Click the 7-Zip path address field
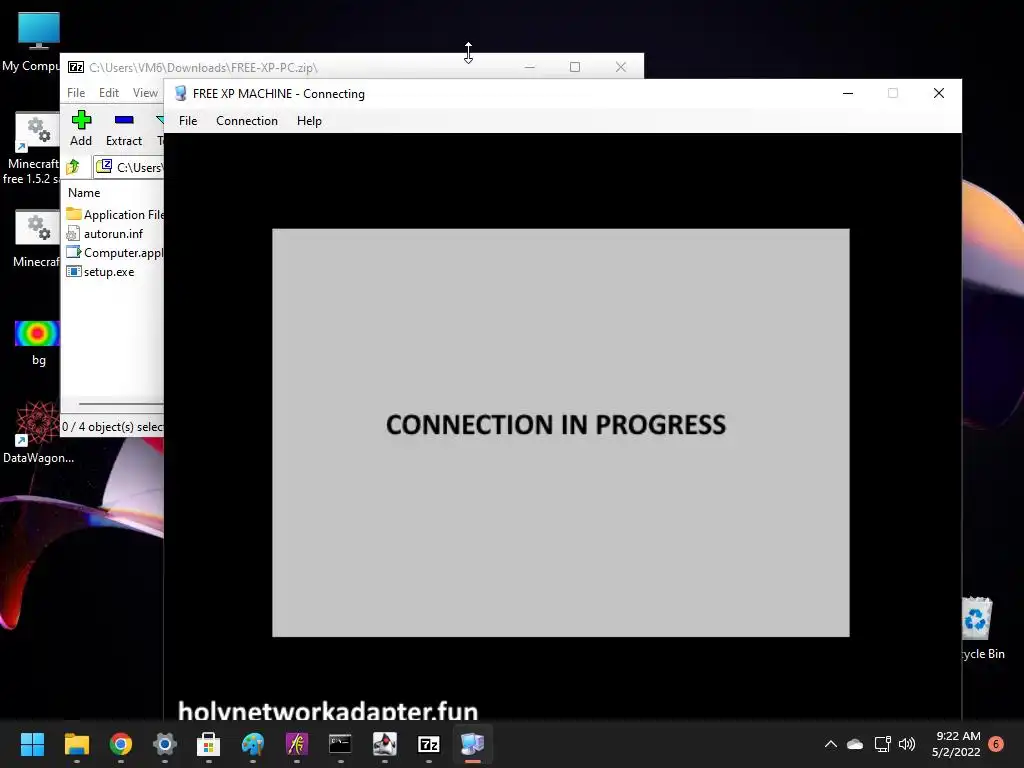Screen dimensions: 1024x768 129,167
